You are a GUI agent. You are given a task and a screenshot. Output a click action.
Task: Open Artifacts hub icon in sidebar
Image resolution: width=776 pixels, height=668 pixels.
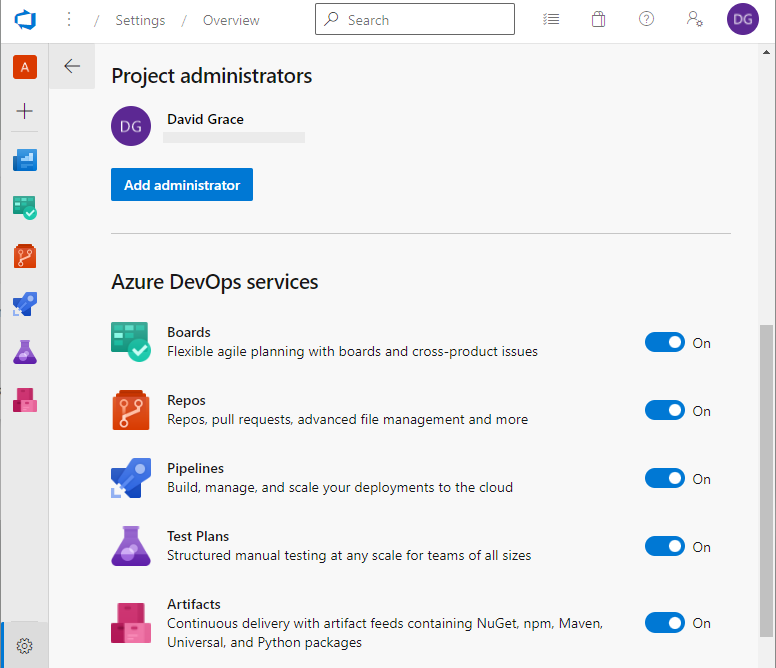click(25, 400)
